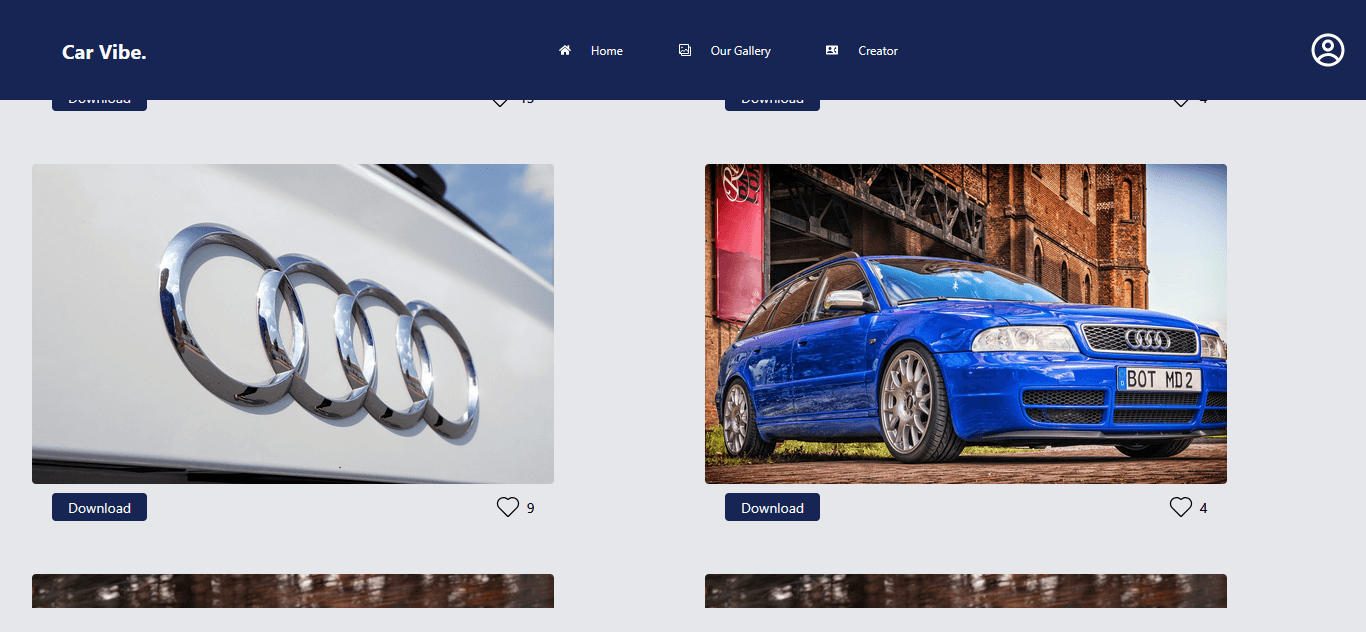Click the Car Vibe. logo

coord(104,52)
